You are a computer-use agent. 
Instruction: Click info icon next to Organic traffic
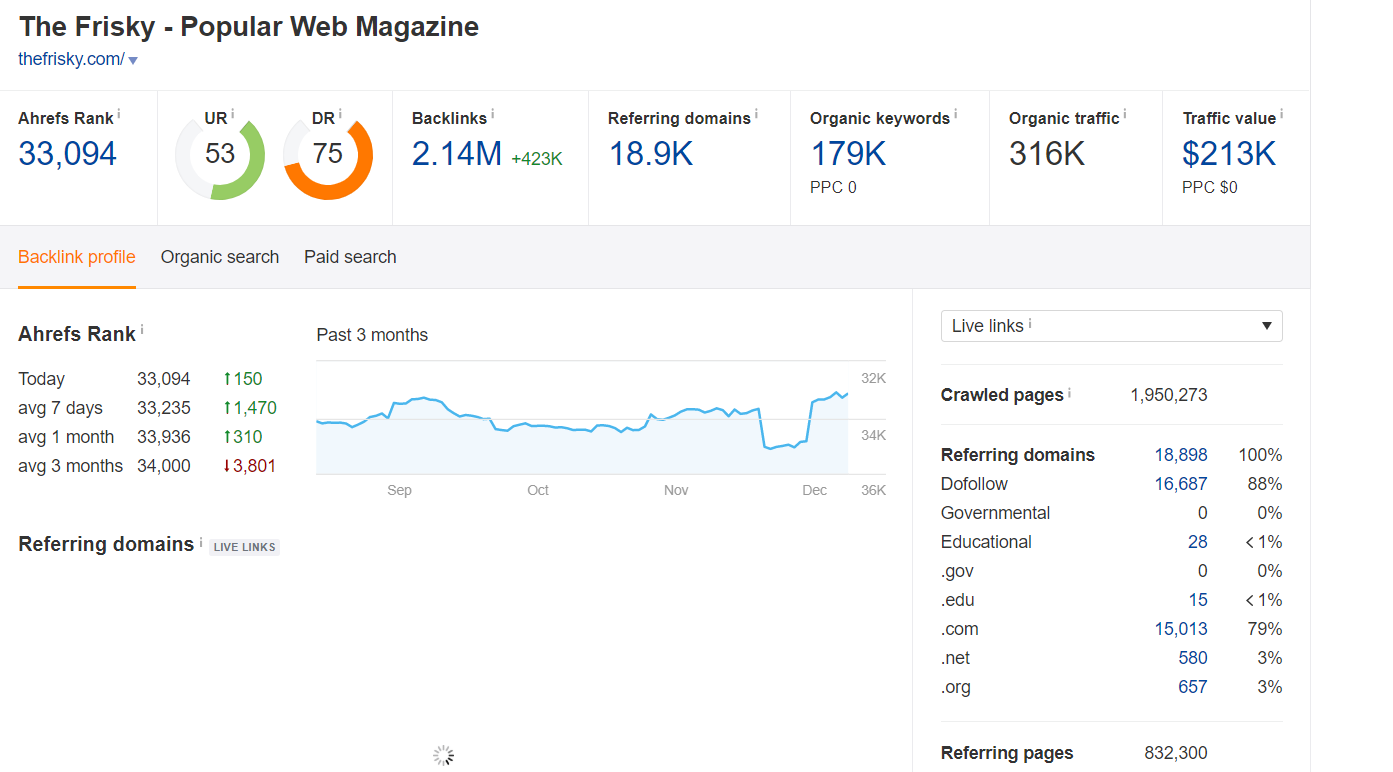coord(1126,115)
